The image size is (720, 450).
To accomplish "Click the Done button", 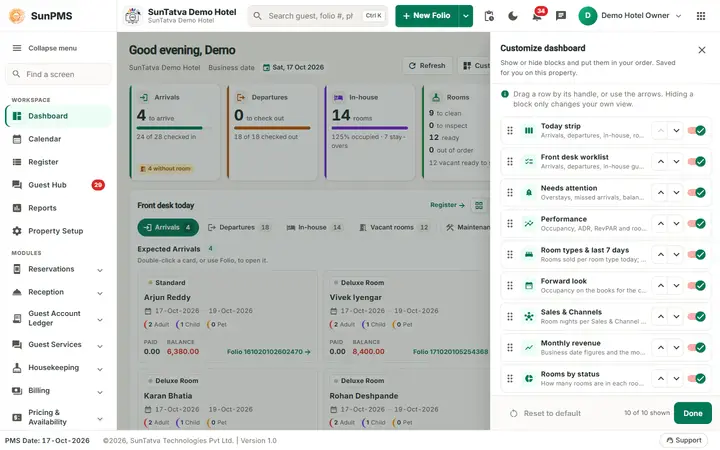I will pyautogui.click(x=692, y=413).
